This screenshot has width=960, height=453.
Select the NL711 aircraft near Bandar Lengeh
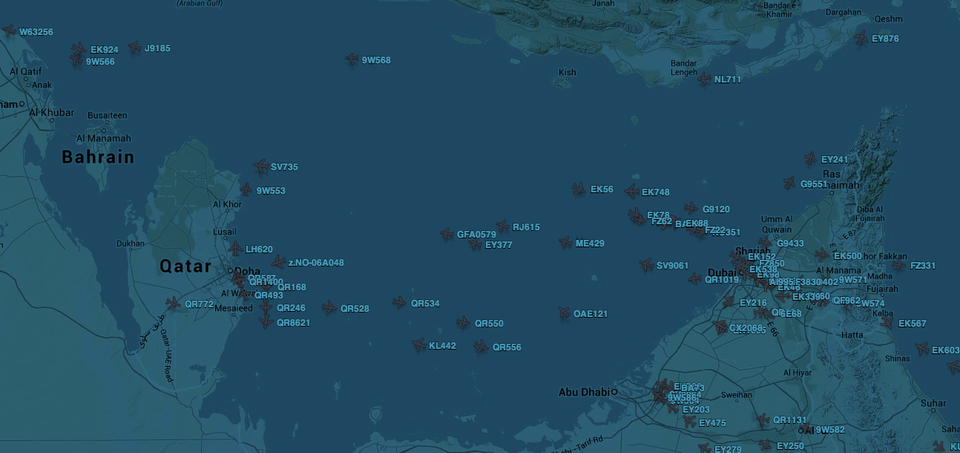point(704,79)
